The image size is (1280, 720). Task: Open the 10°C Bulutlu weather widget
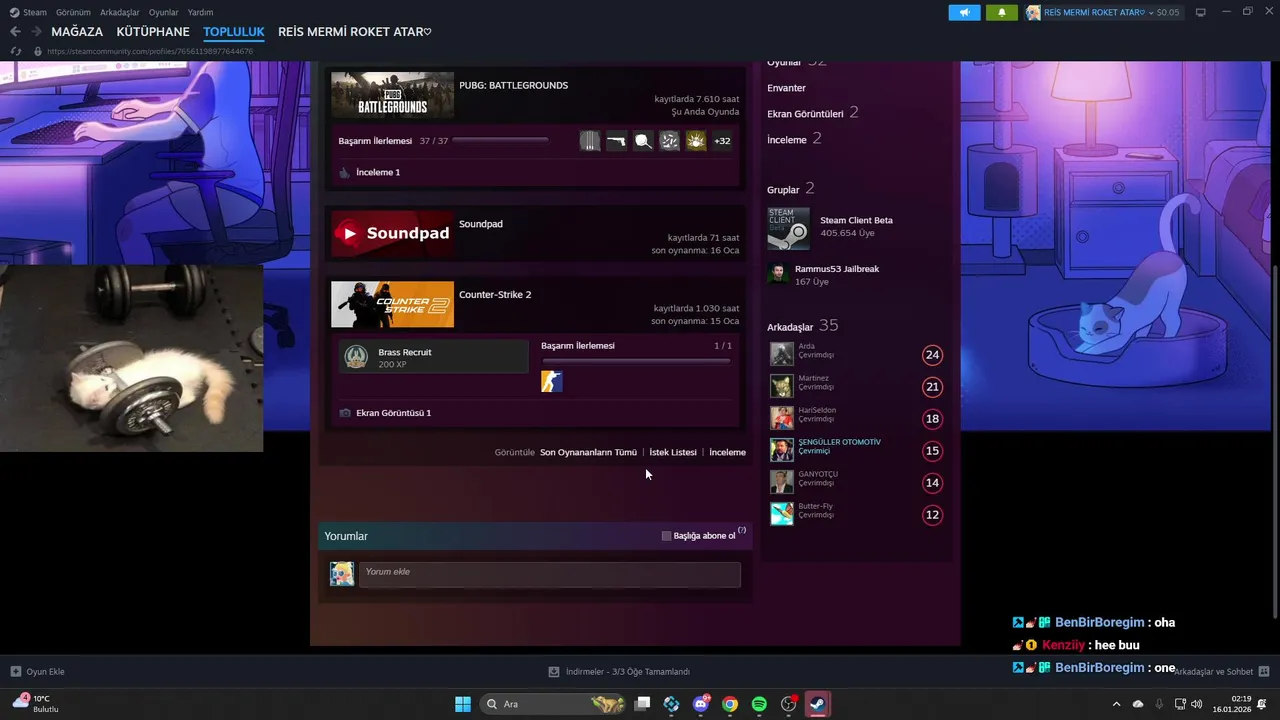coord(36,703)
